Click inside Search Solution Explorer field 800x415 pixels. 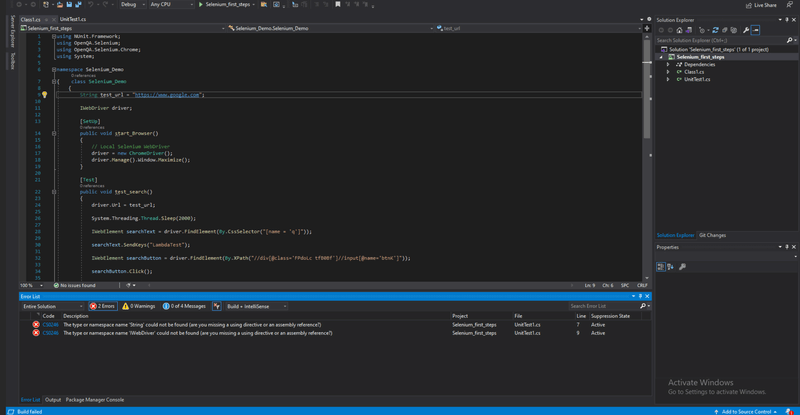tap(720, 40)
